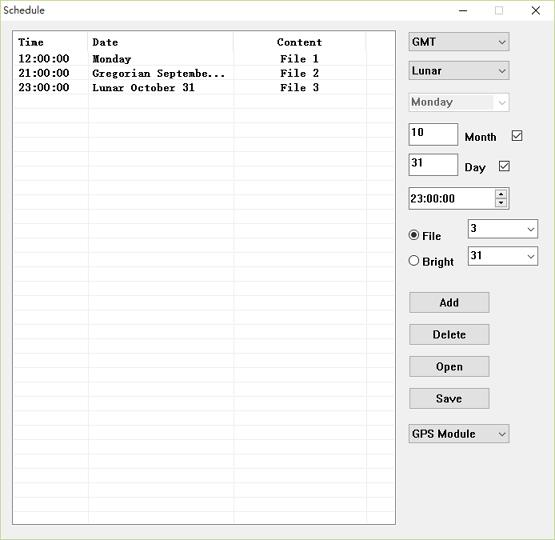Click the Save button

coord(449,398)
